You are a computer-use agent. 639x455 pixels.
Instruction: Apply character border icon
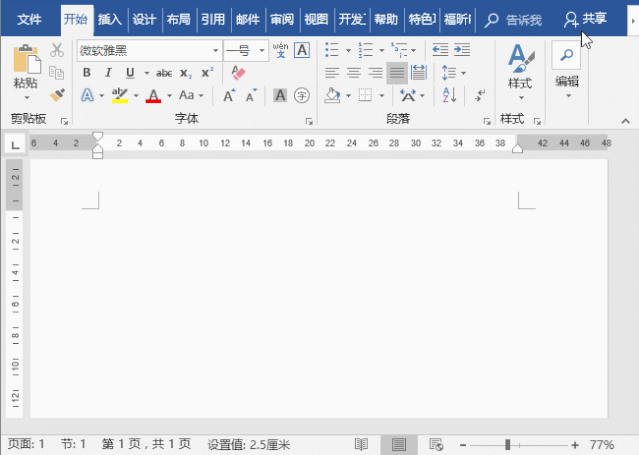tap(302, 50)
